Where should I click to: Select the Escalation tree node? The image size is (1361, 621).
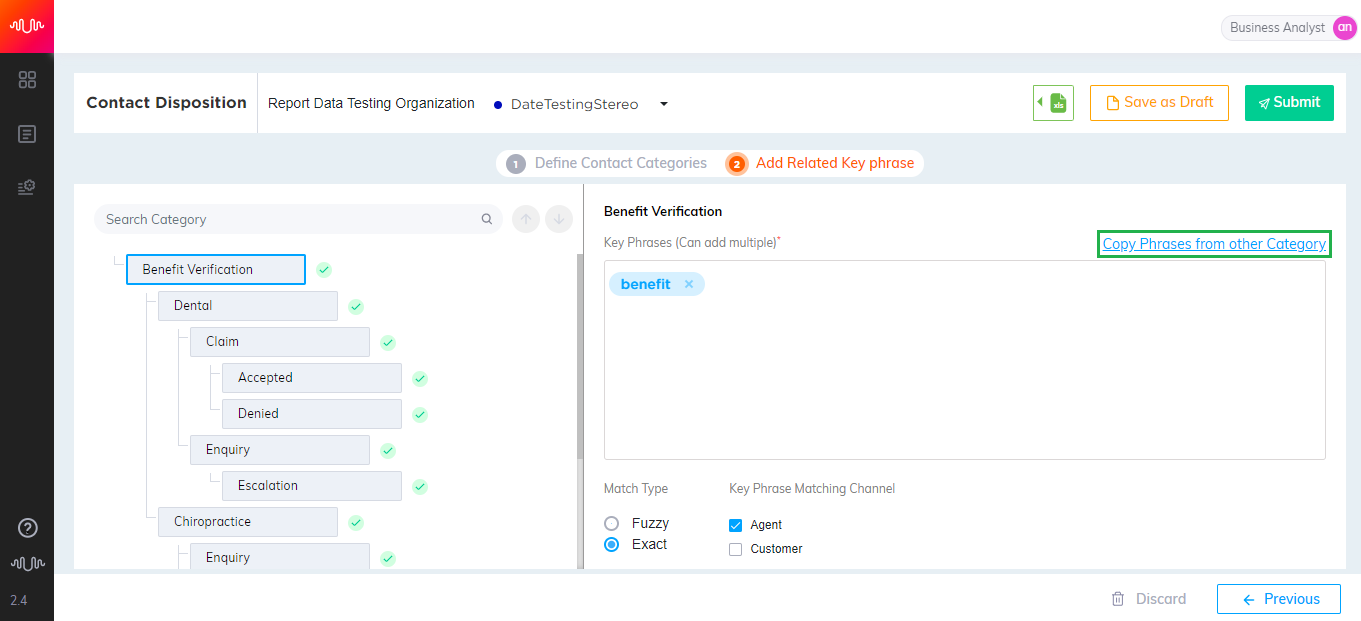[x=312, y=486]
